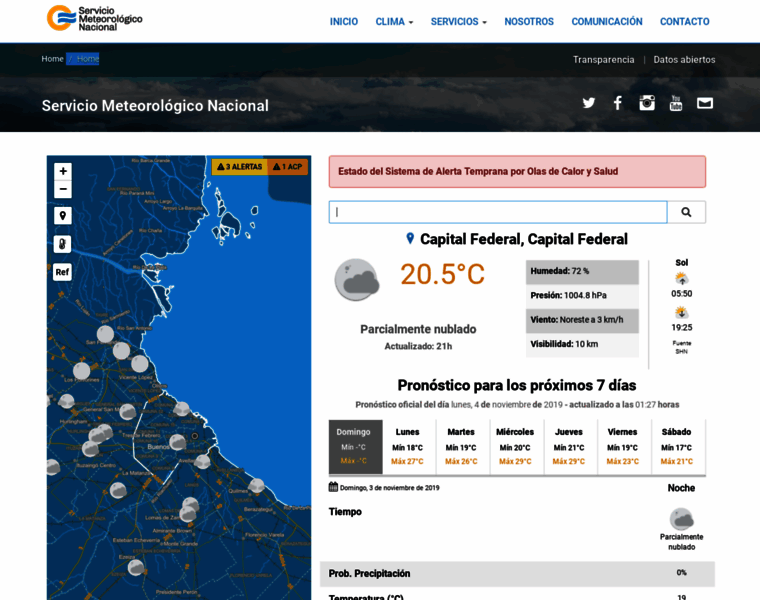The image size is (760, 600).
Task: Go to the INICIO menu item
Action: click(344, 22)
